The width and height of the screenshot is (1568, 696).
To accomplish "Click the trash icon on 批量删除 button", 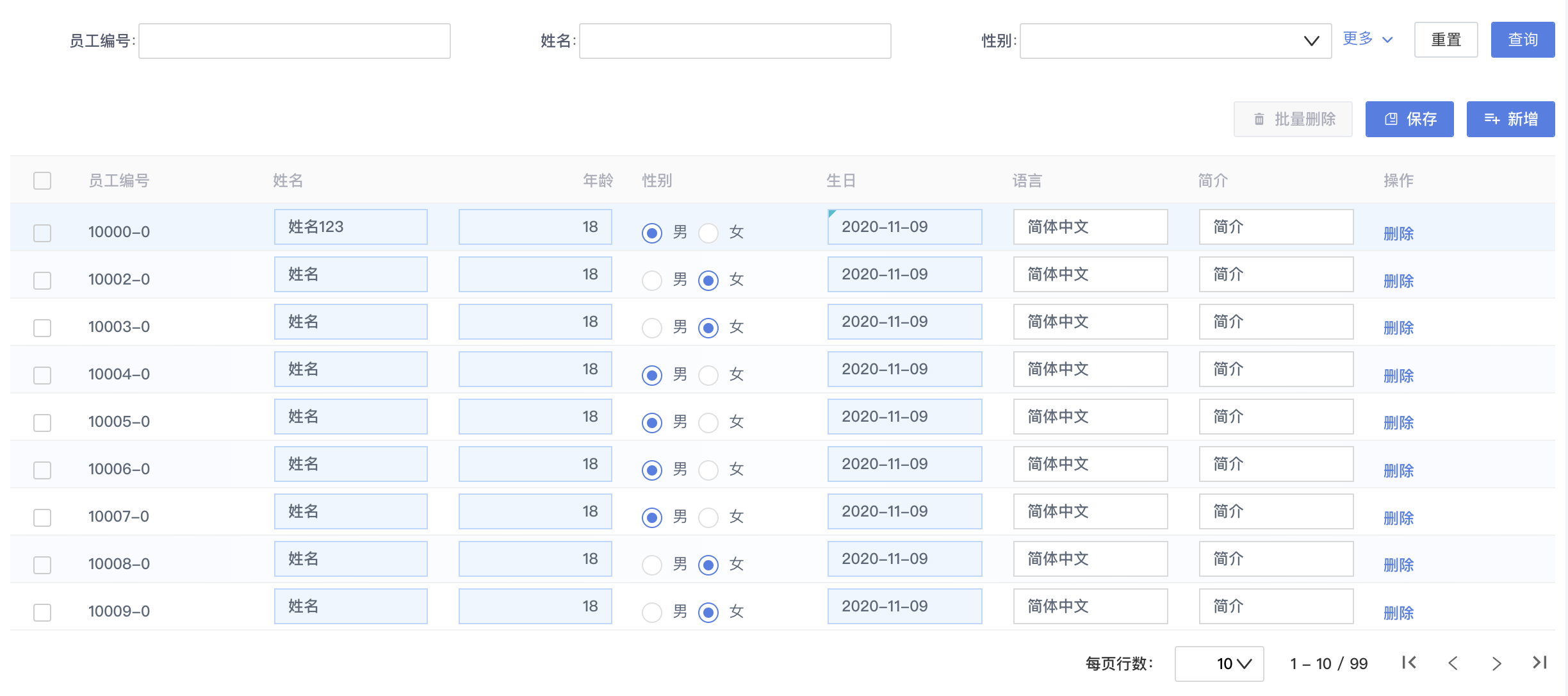I will 1258,119.
